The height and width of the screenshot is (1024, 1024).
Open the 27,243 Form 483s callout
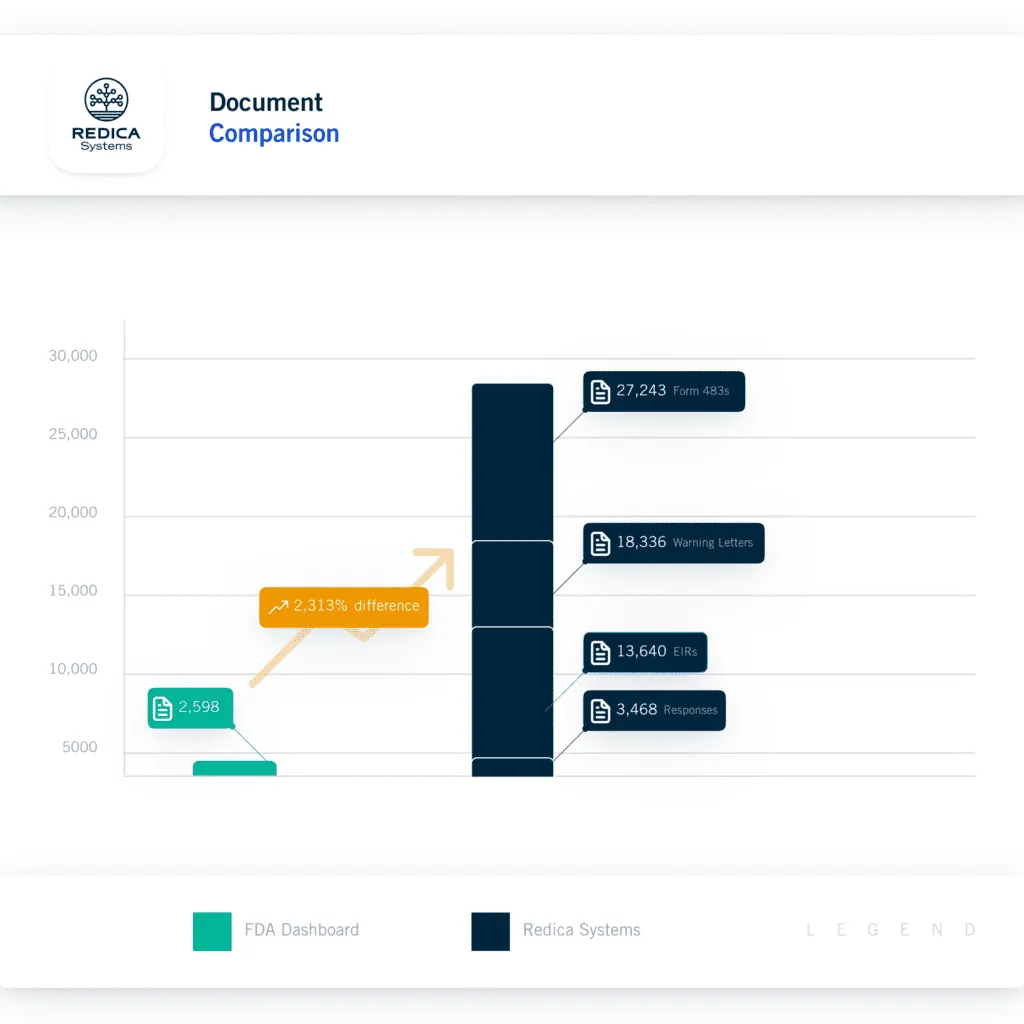coord(663,391)
